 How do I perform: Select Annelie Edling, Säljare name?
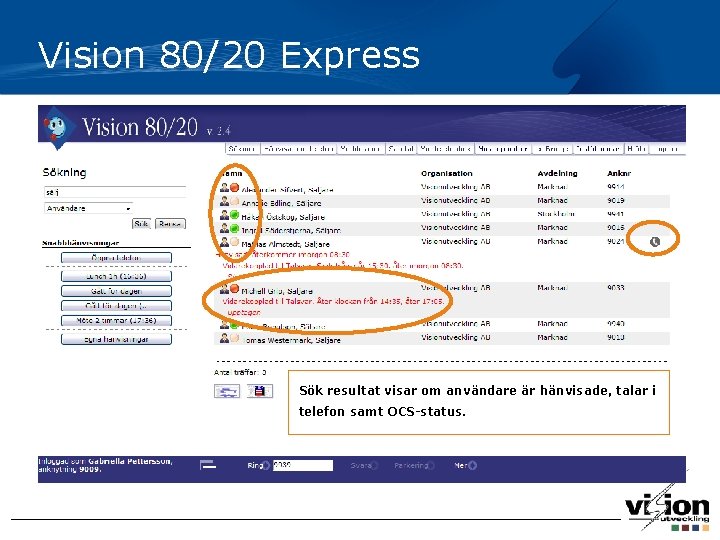pos(281,203)
